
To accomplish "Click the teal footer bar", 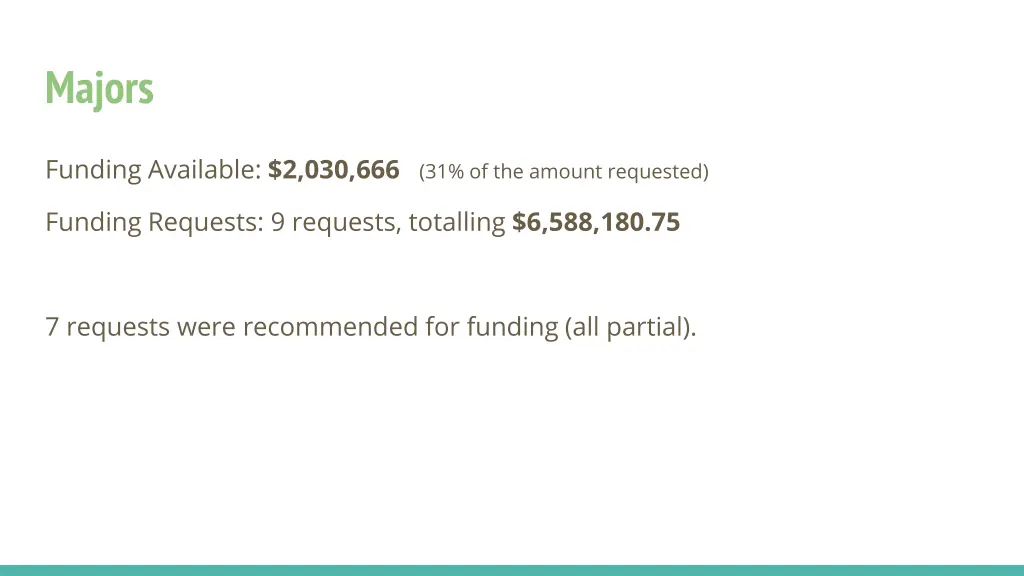I will click(x=512, y=570).
